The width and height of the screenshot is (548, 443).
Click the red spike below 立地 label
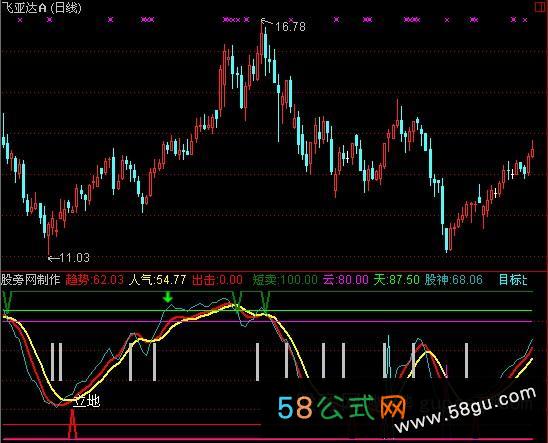(x=72, y=424)
